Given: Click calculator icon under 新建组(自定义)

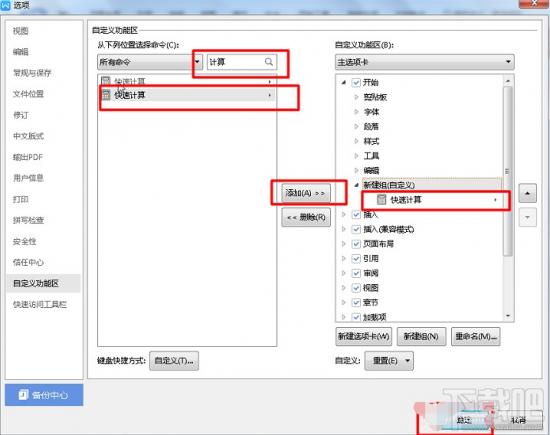Looking at the screenshot, I should point(381,200).
